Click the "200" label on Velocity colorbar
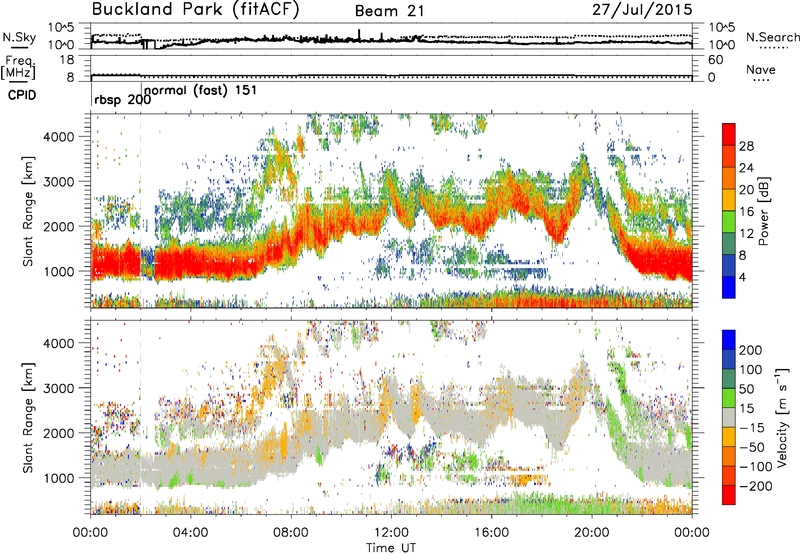The image size is (800, 554). (751, 350)
